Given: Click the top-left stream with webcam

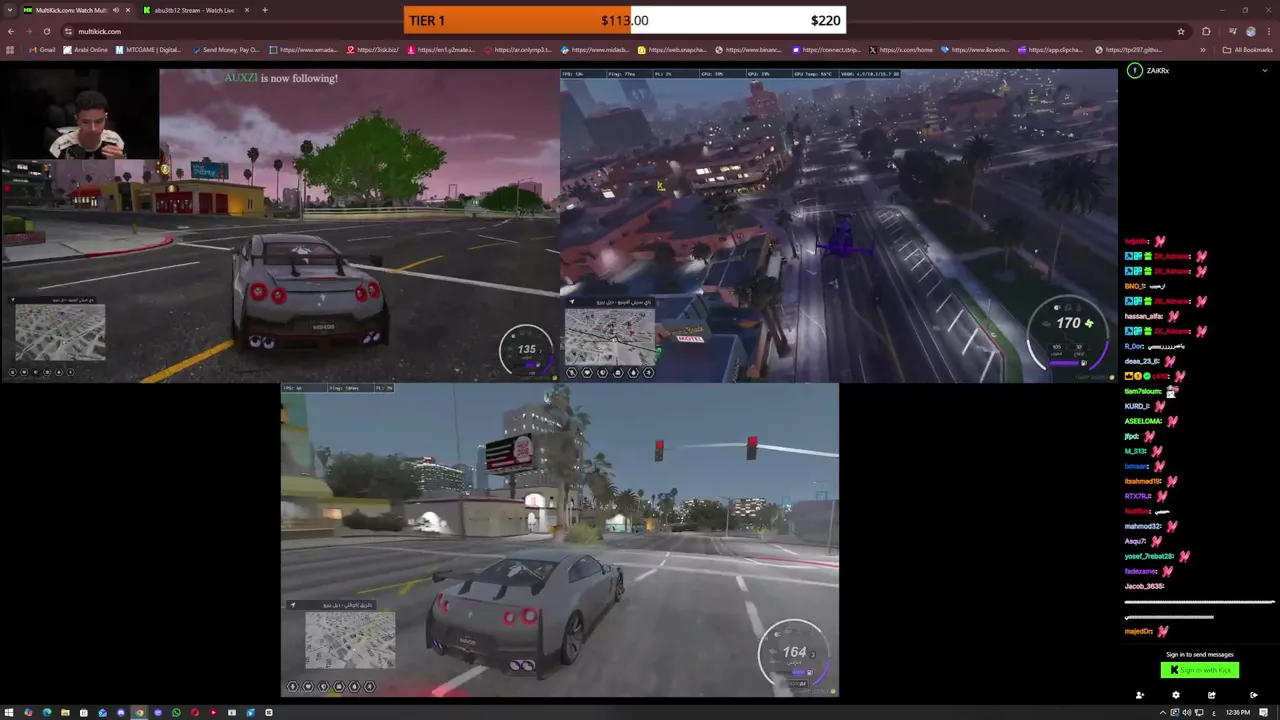Looking at the screenshot, I should 280,225.
